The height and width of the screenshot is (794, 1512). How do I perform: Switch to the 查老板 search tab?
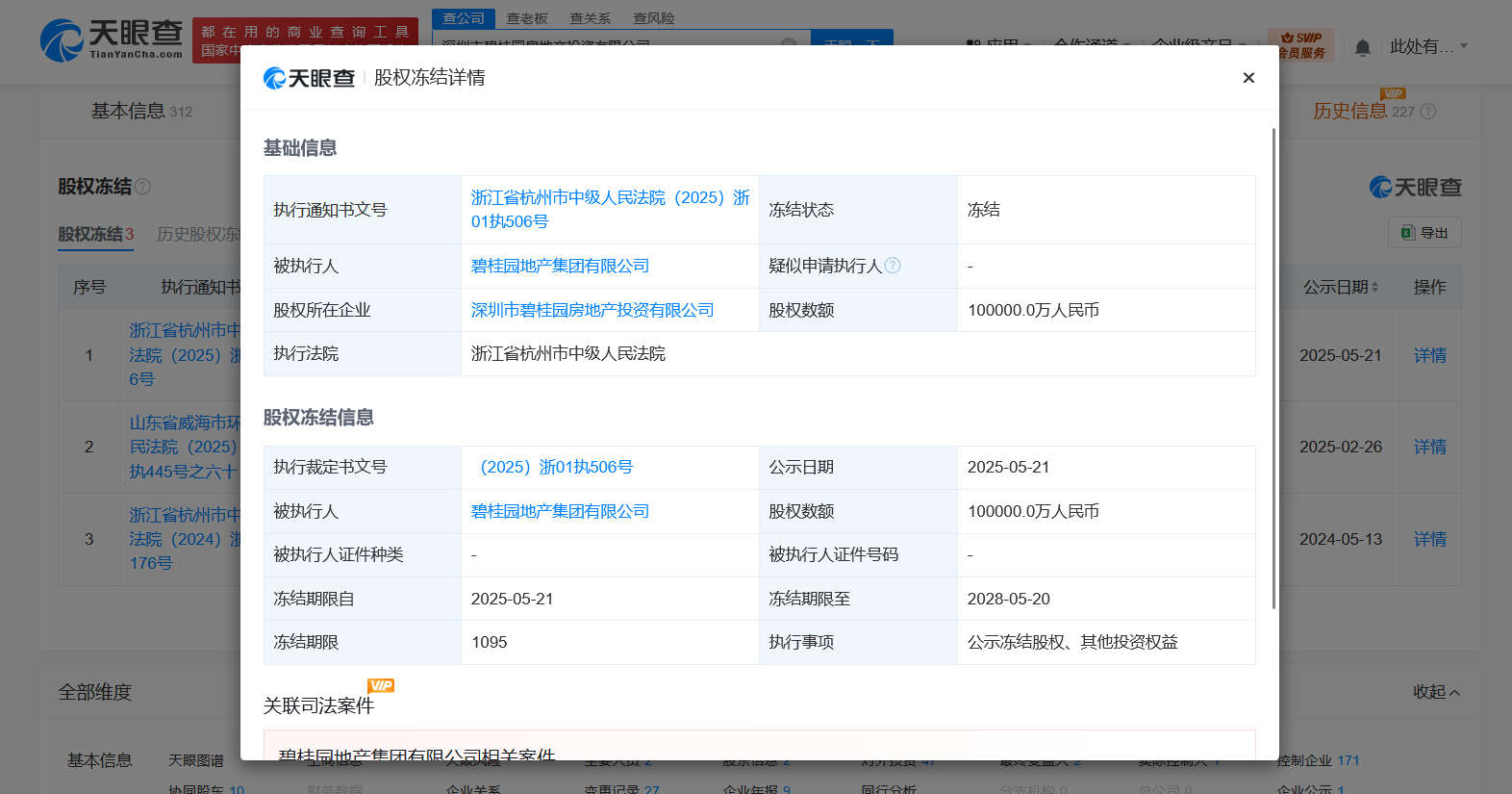[527, 18]
